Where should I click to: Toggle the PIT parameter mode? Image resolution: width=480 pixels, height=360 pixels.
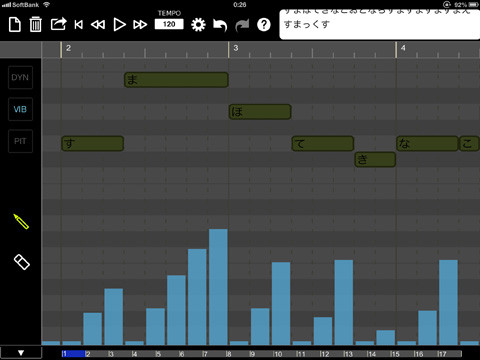[x=20, y=141]
